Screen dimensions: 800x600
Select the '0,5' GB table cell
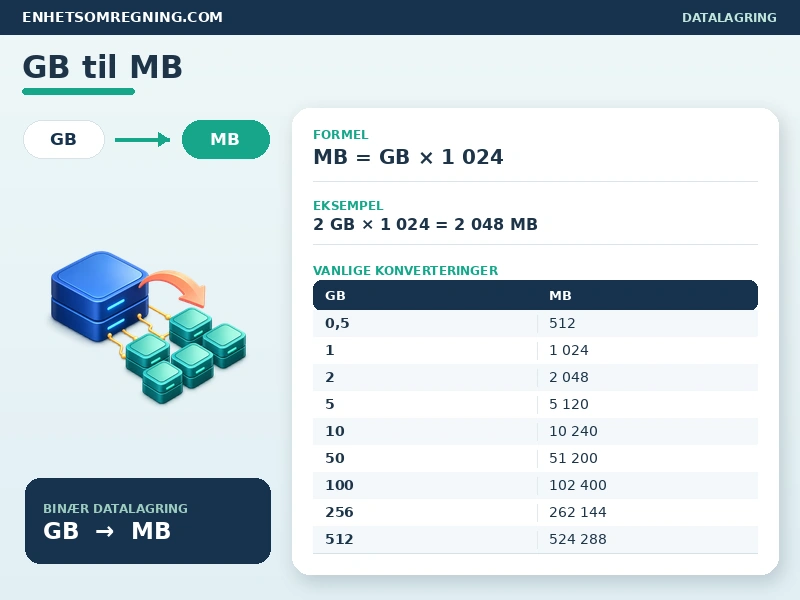(337, 323)
